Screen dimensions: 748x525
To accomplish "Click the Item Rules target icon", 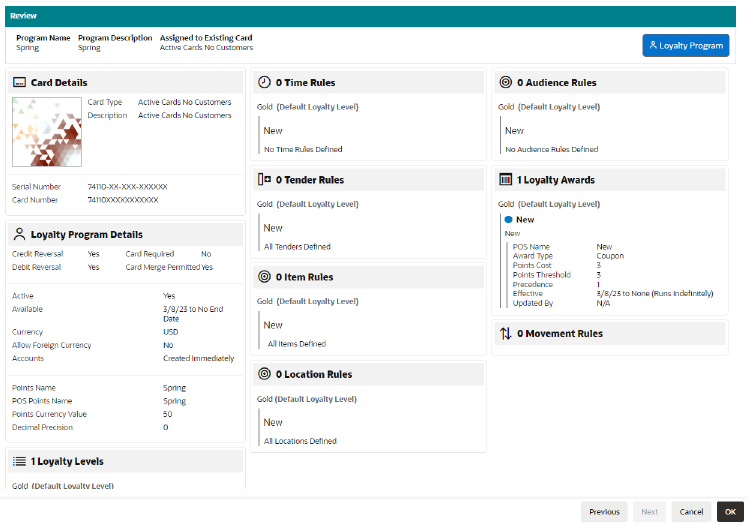I will (x=264, y=277).
